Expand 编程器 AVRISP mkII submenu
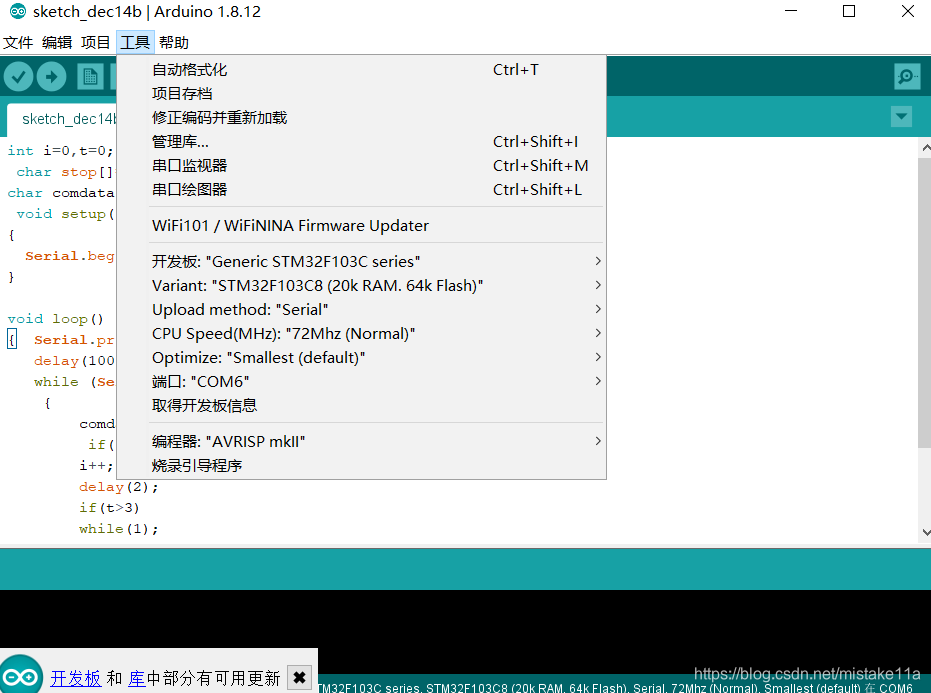The image size is (931, 693). (x=362, y=441)
